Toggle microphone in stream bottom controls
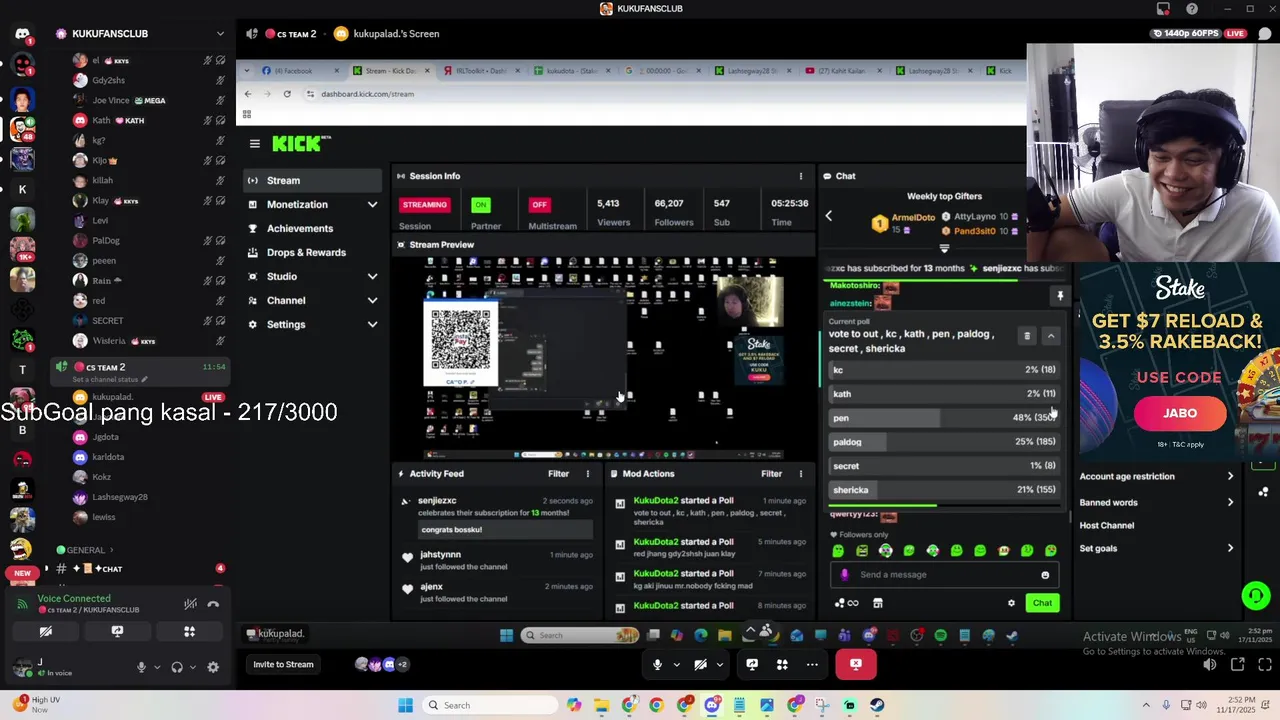Viewport: 1280px width, 720px height. tap(657, 665)
